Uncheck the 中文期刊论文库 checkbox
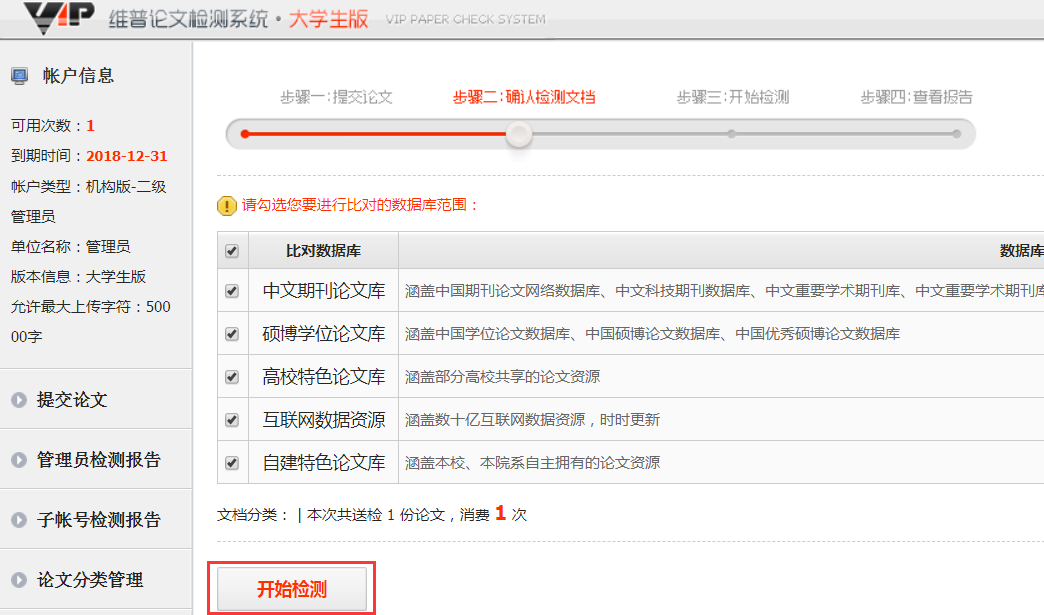This screenshot has width=1044, height=615. 232,292
